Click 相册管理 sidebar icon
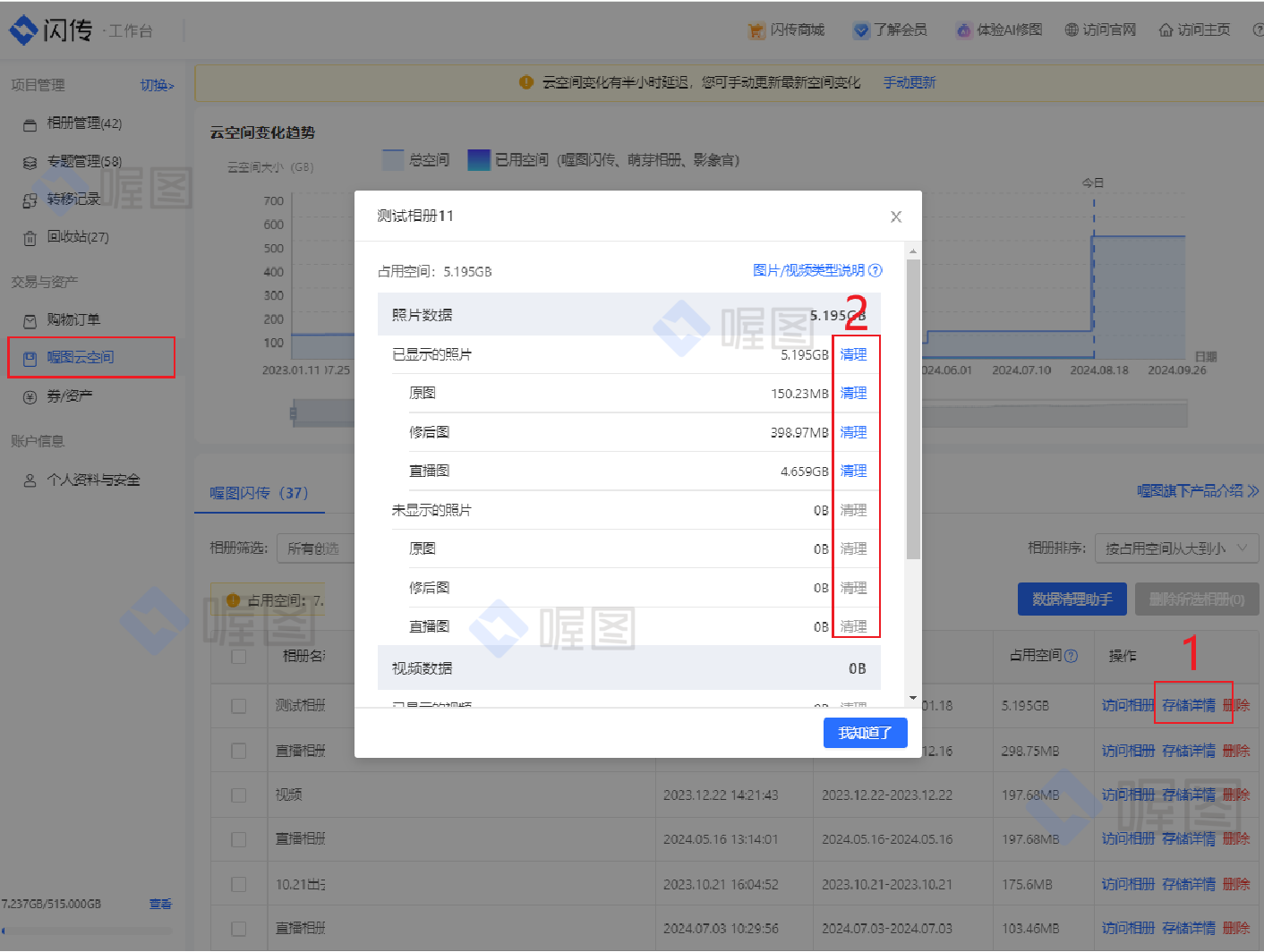The height and width of the screenshot is (952, 1264). pos(30,124)
